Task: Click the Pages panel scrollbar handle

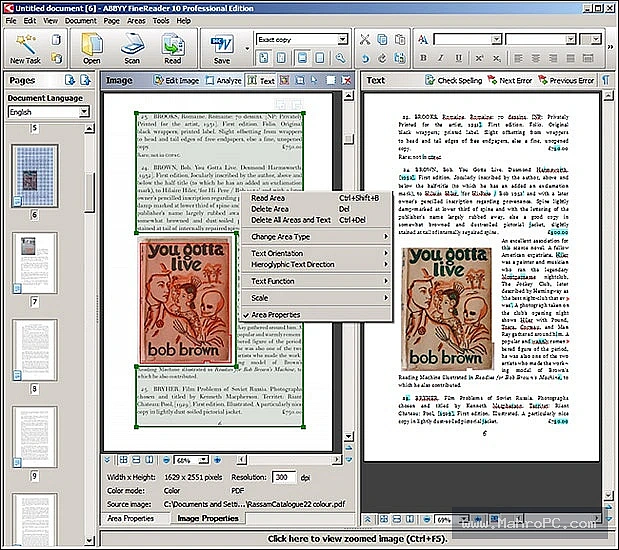Action: tap(90, 192)
